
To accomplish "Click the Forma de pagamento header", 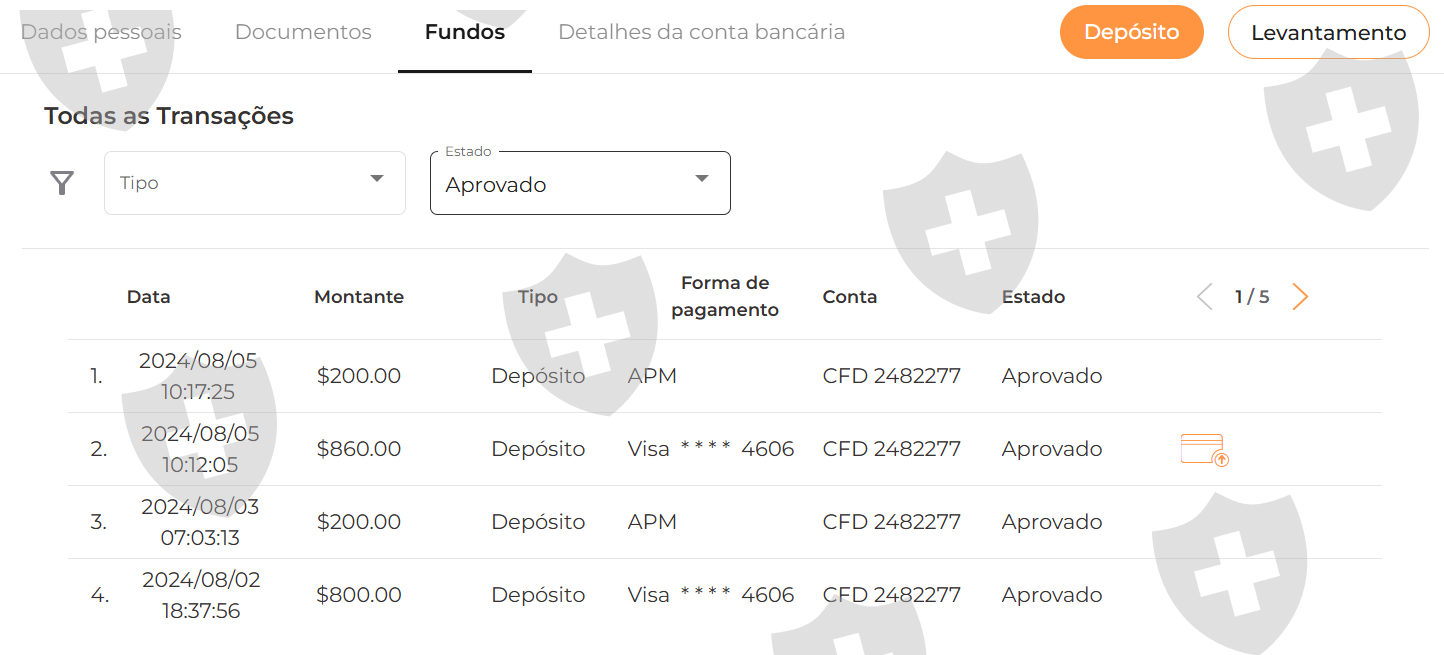I will point(725,297).
